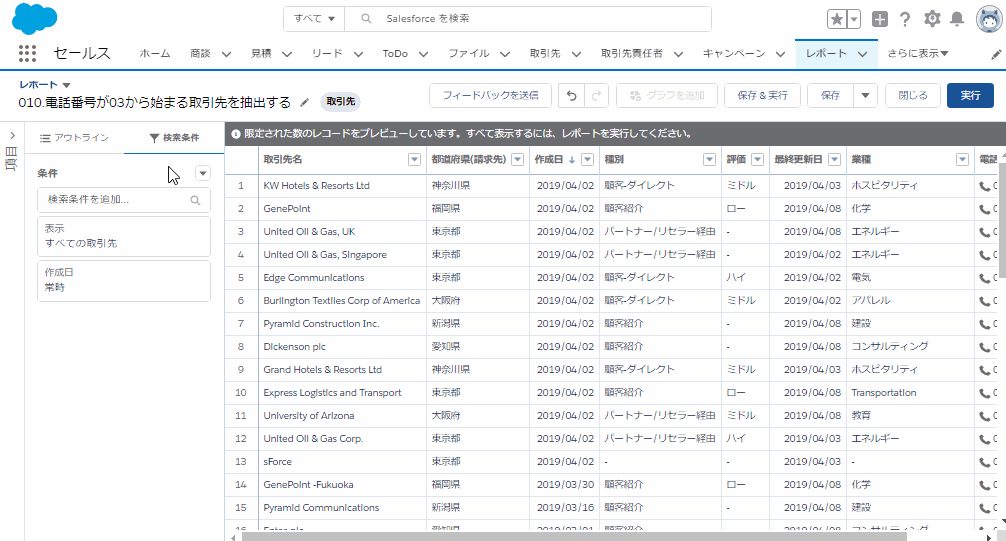
Task: Open the KW Hotels & Resorts Ltd record
Action: point(316,186)
